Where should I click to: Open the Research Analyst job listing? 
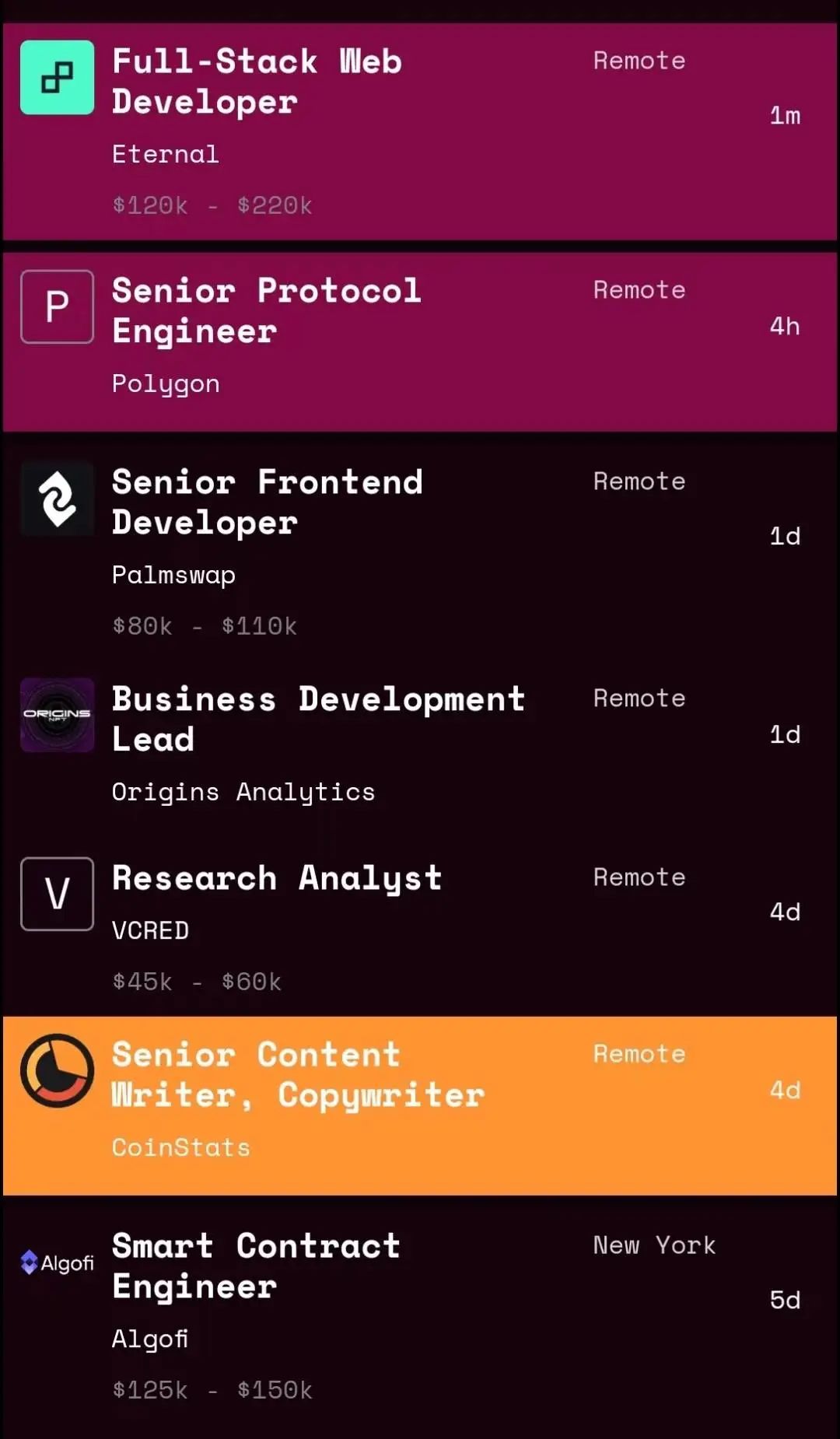click(x=277, y=878)
